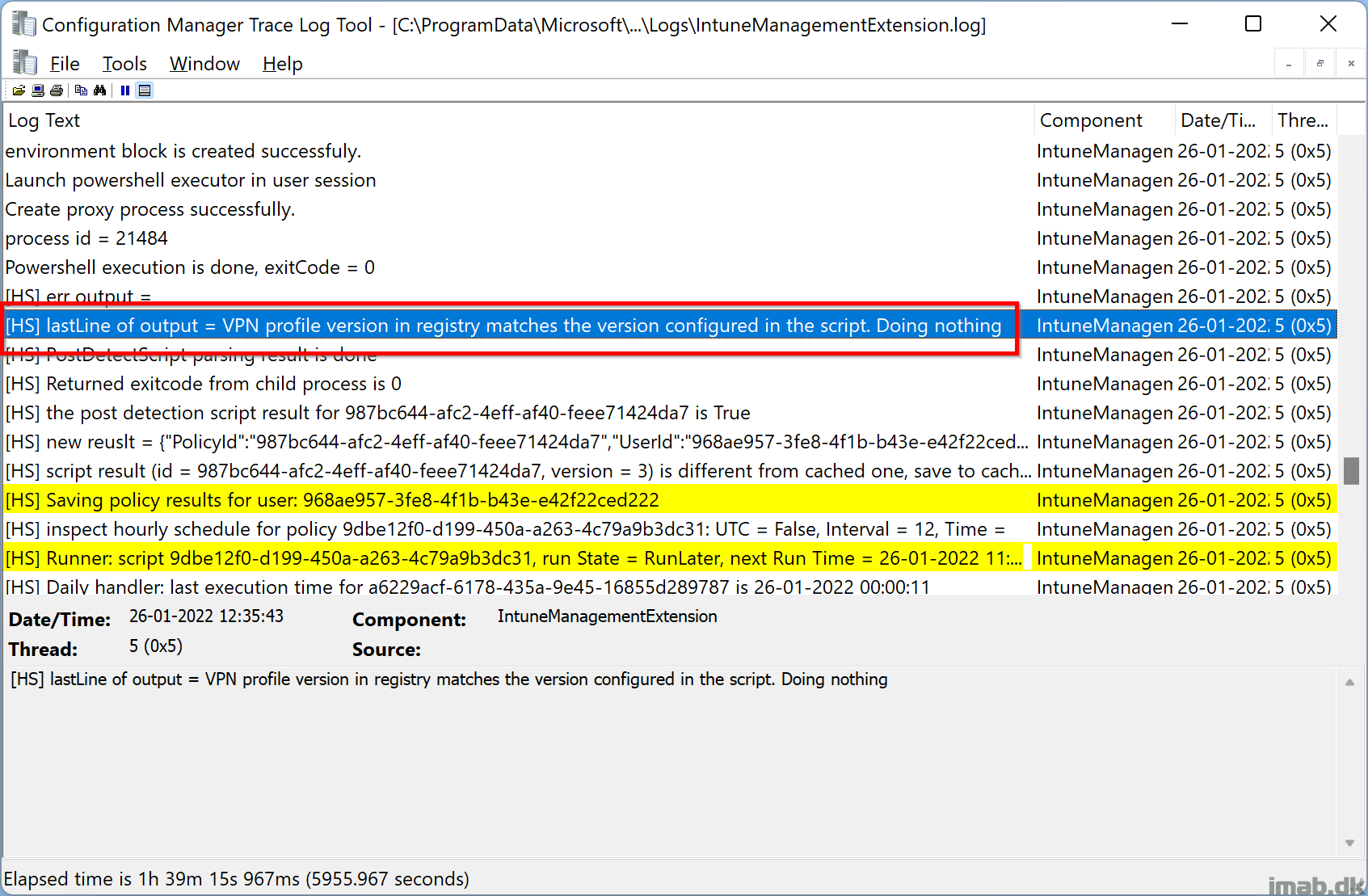Viewport: 1368px width, 896px height.
Task: Select '[HS] Returned exitcode from child process' row
Action: pyautogui.click(x=670, y=384)
